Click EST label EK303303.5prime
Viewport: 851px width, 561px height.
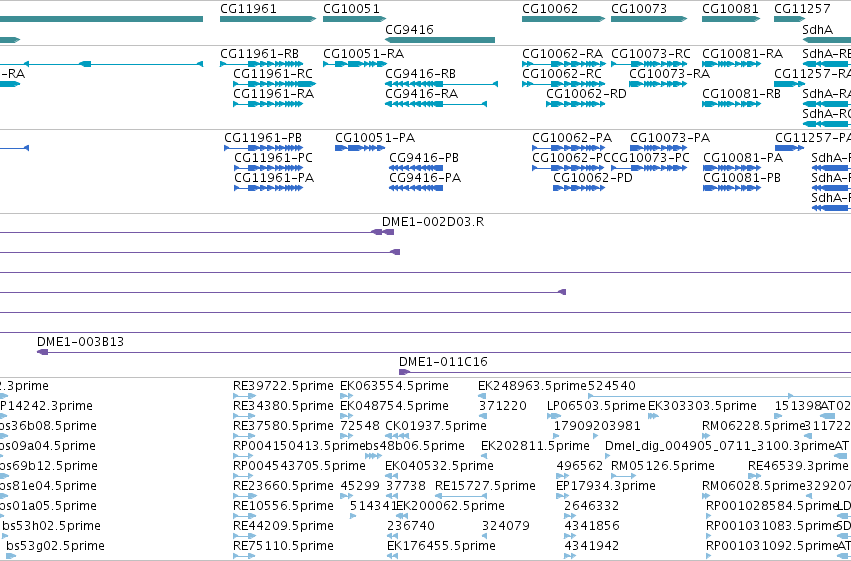pyautogui.click(x=702, y=406)
